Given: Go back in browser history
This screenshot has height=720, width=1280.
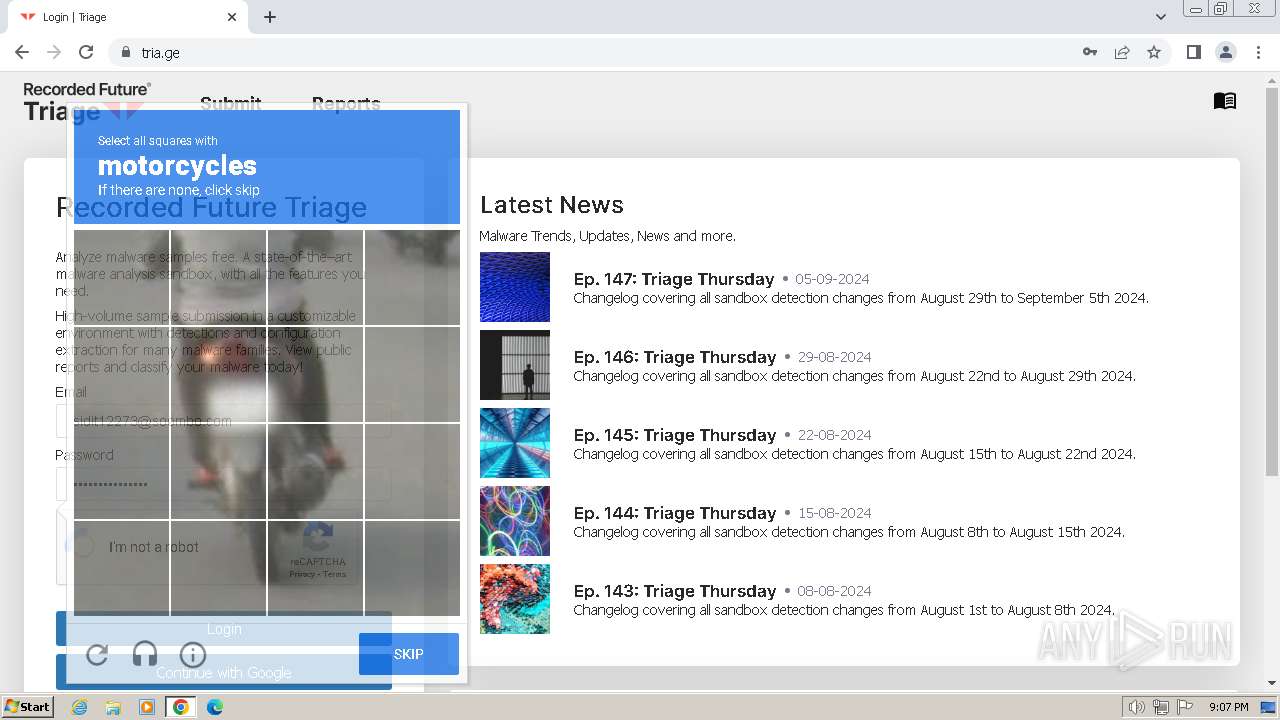Looking at the screenshot, I should (x=22, y=52).
